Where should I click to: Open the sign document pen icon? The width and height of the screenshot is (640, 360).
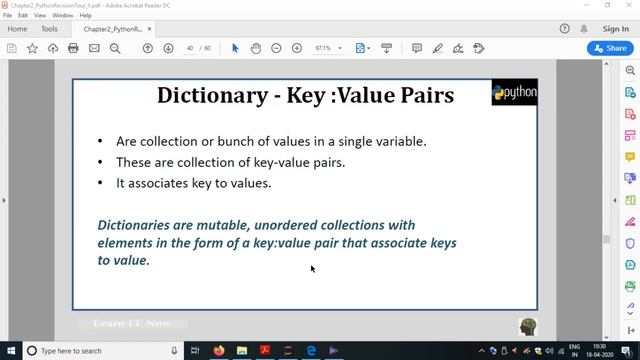[x=458, y=48]
